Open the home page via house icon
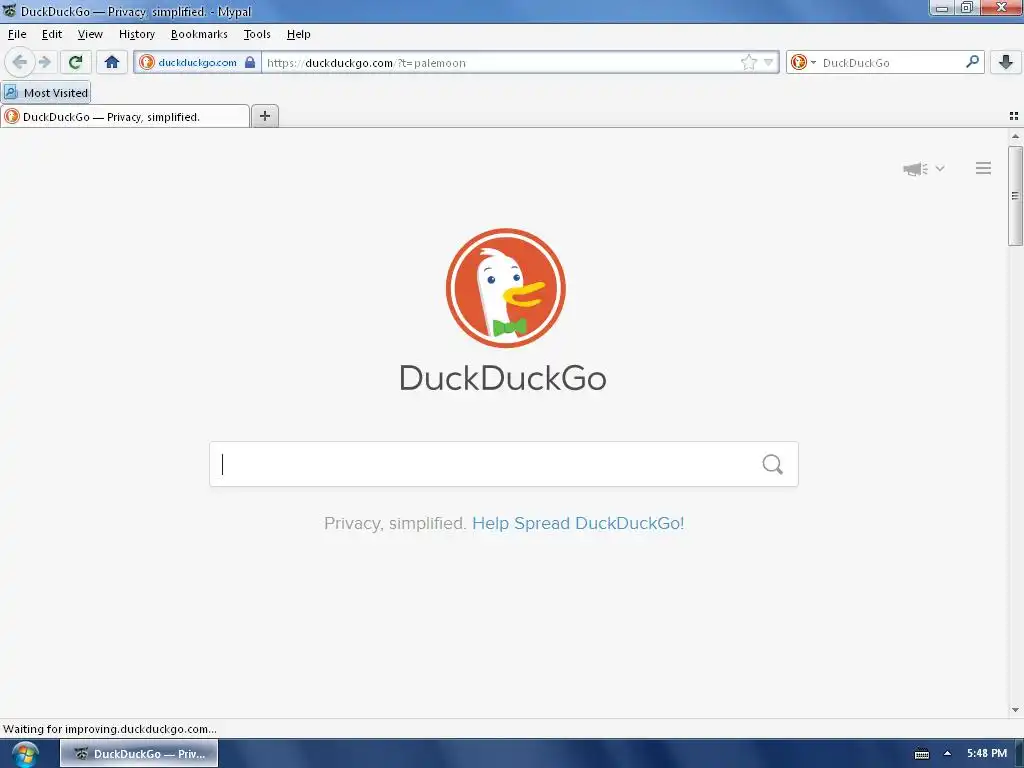Image resolution: width=1024 pixels, height=768 pixels. [112, 63]
